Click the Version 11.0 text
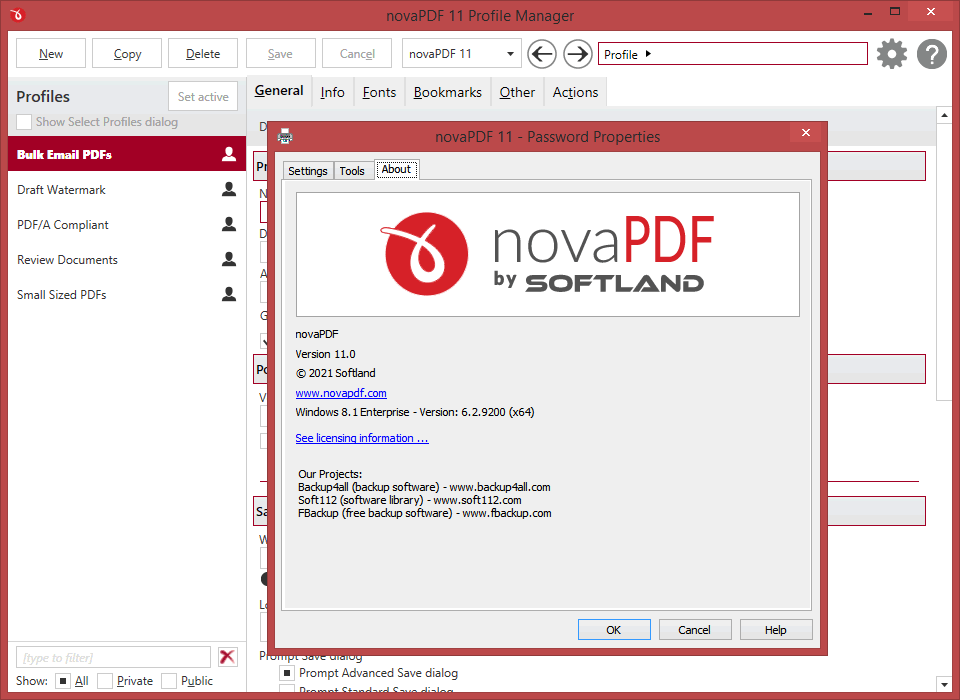The height and width of the screenshot is (700, 960). pyautogui.click(x=325, y=354)
